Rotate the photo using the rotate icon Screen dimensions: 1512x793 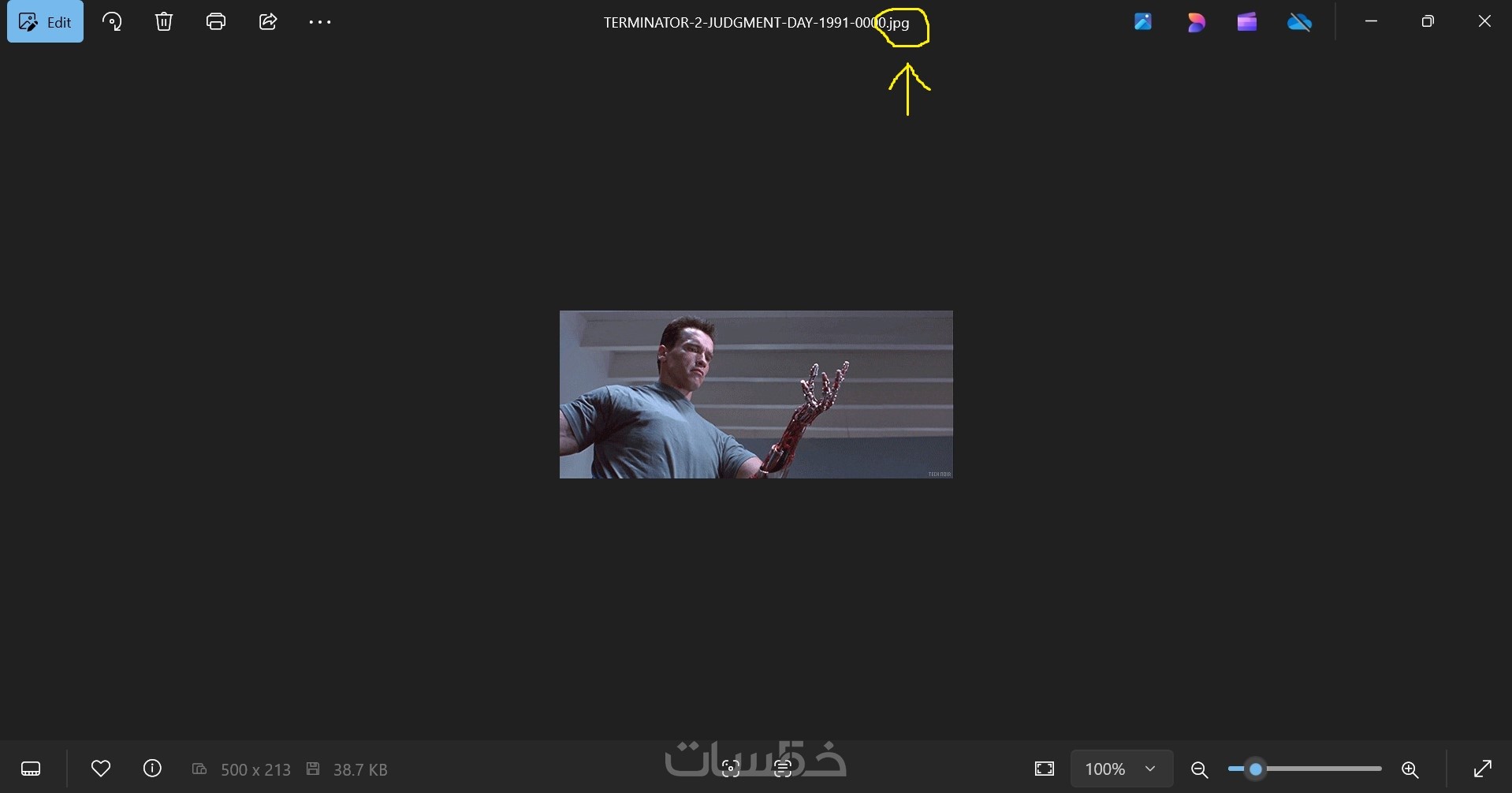[x=112, y=22]
